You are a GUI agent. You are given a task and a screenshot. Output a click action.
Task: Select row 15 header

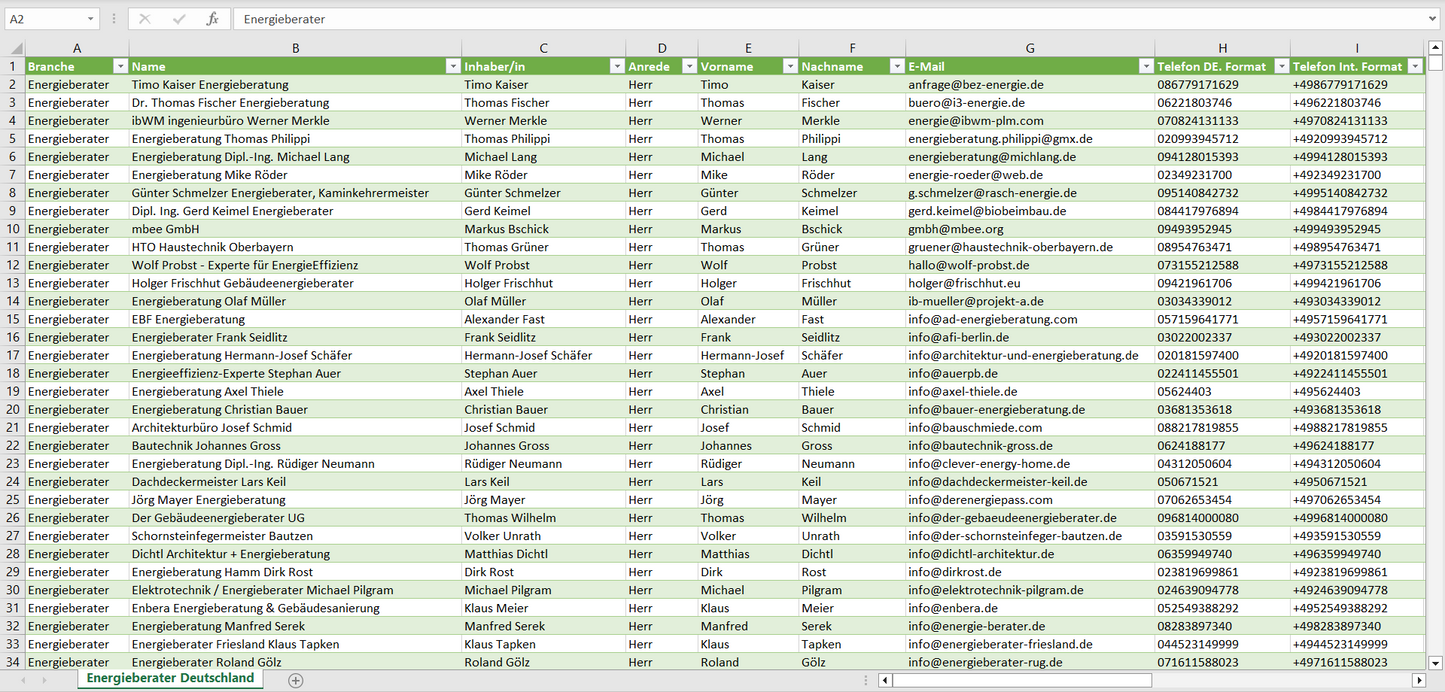point(13,319)
